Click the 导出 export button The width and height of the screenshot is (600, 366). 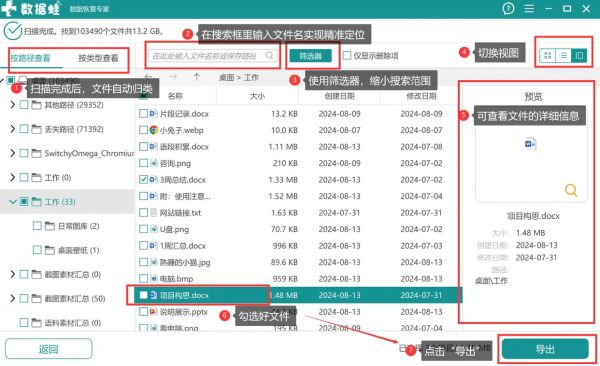[545, 349]
